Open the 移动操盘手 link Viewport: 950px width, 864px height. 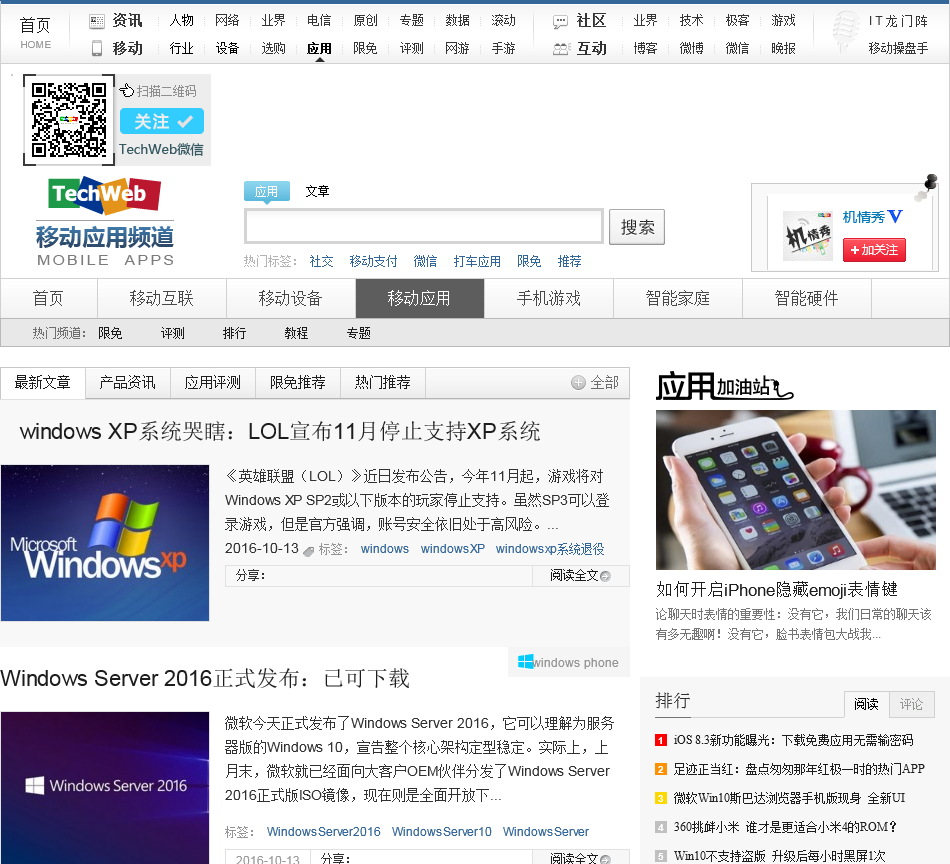coord(898,48)
